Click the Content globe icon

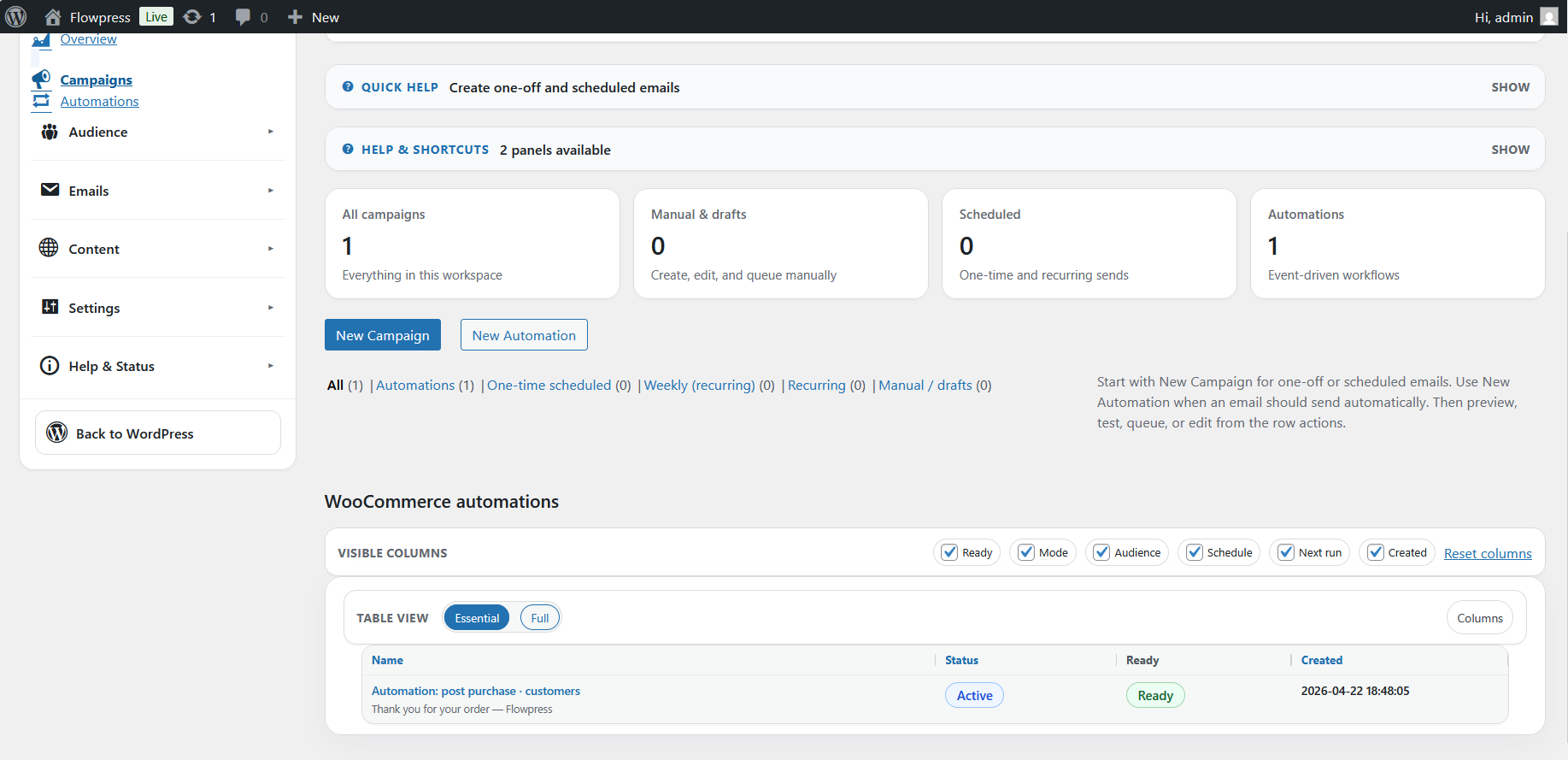(49, 248)
